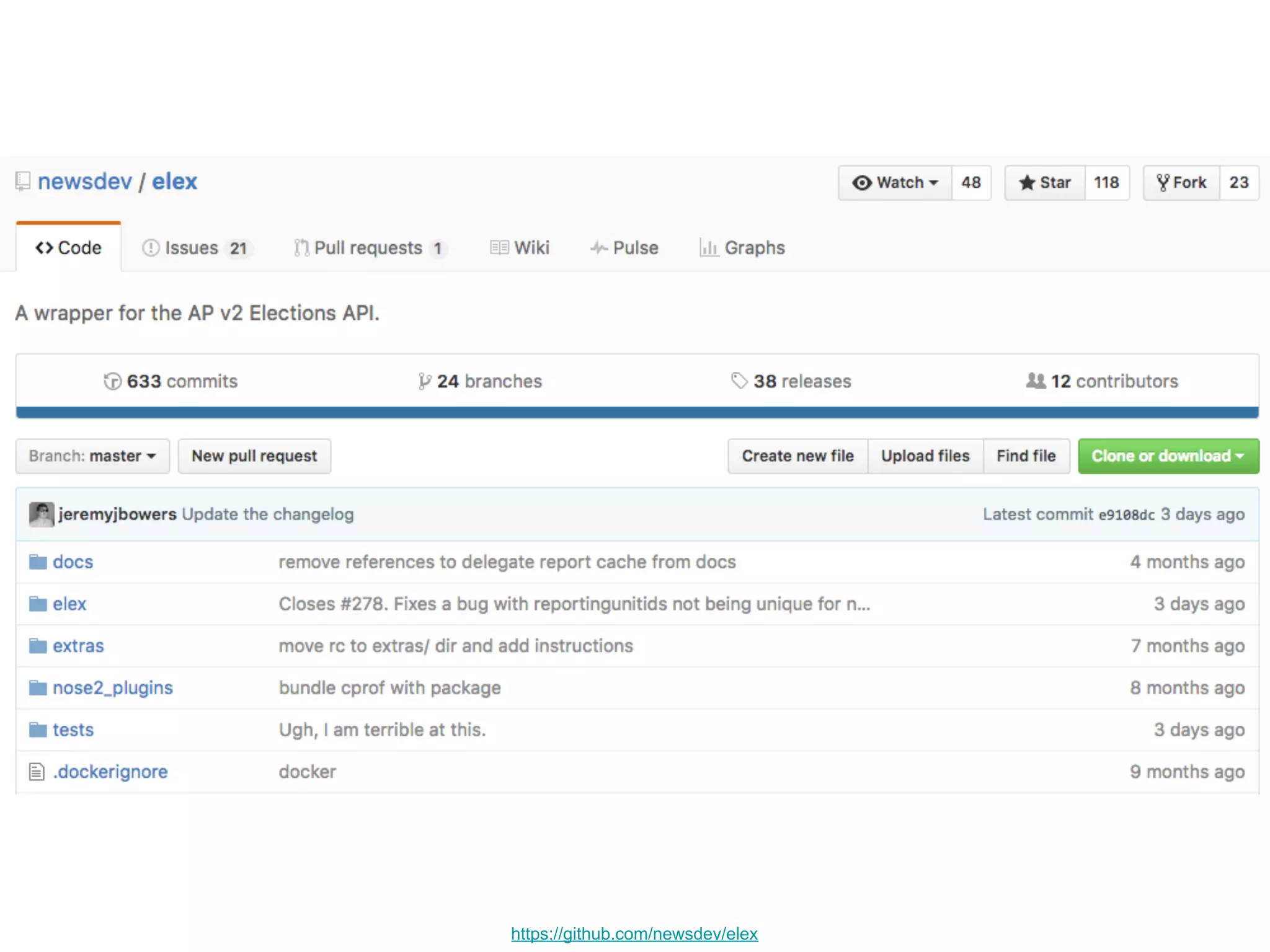Open 'remove references to delegate report' commit
The width and height of the screenshot is (1270, 952).
(x=507, y=562)
